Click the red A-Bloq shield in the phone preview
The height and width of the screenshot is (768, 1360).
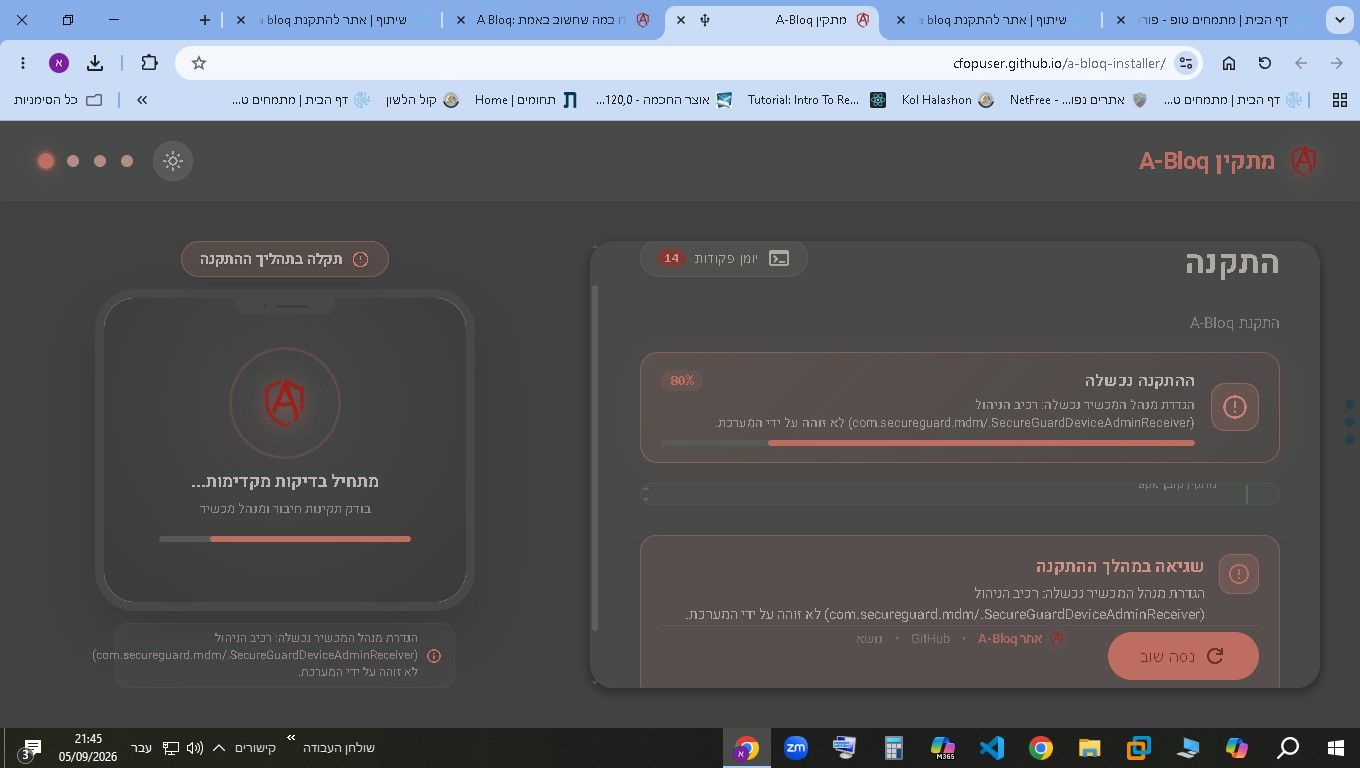tap(285, 403)
